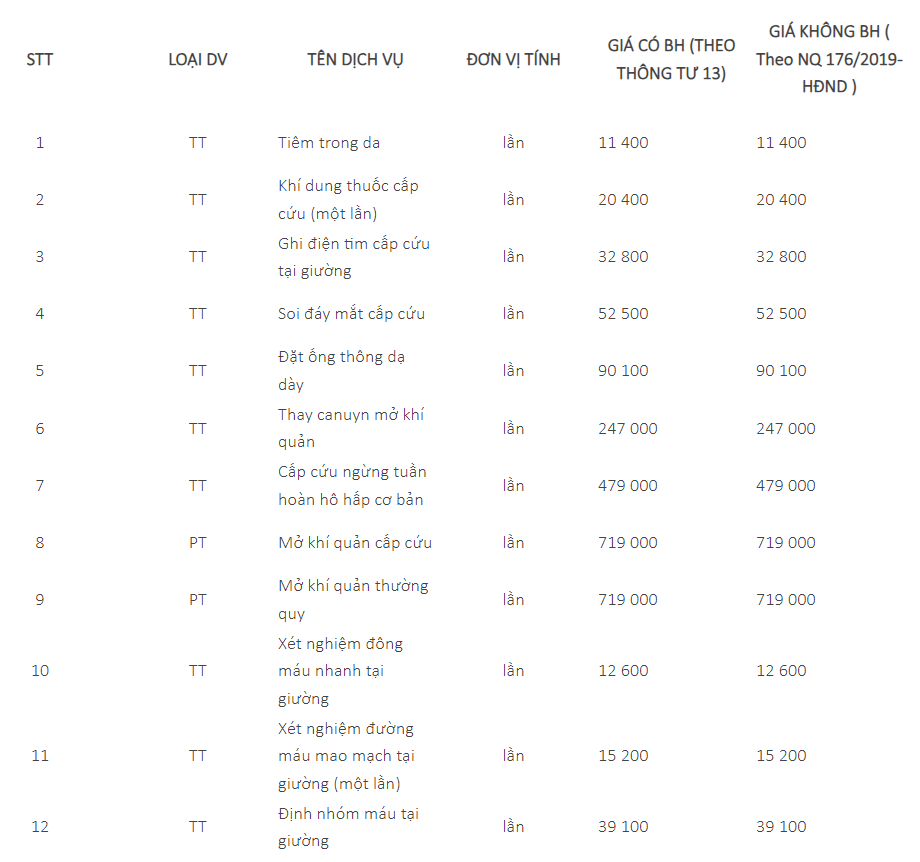The image size is (920, 862).
Task: Click 'Soi đáy mắt cấp cứu' row text
Action: click(351, 313)
